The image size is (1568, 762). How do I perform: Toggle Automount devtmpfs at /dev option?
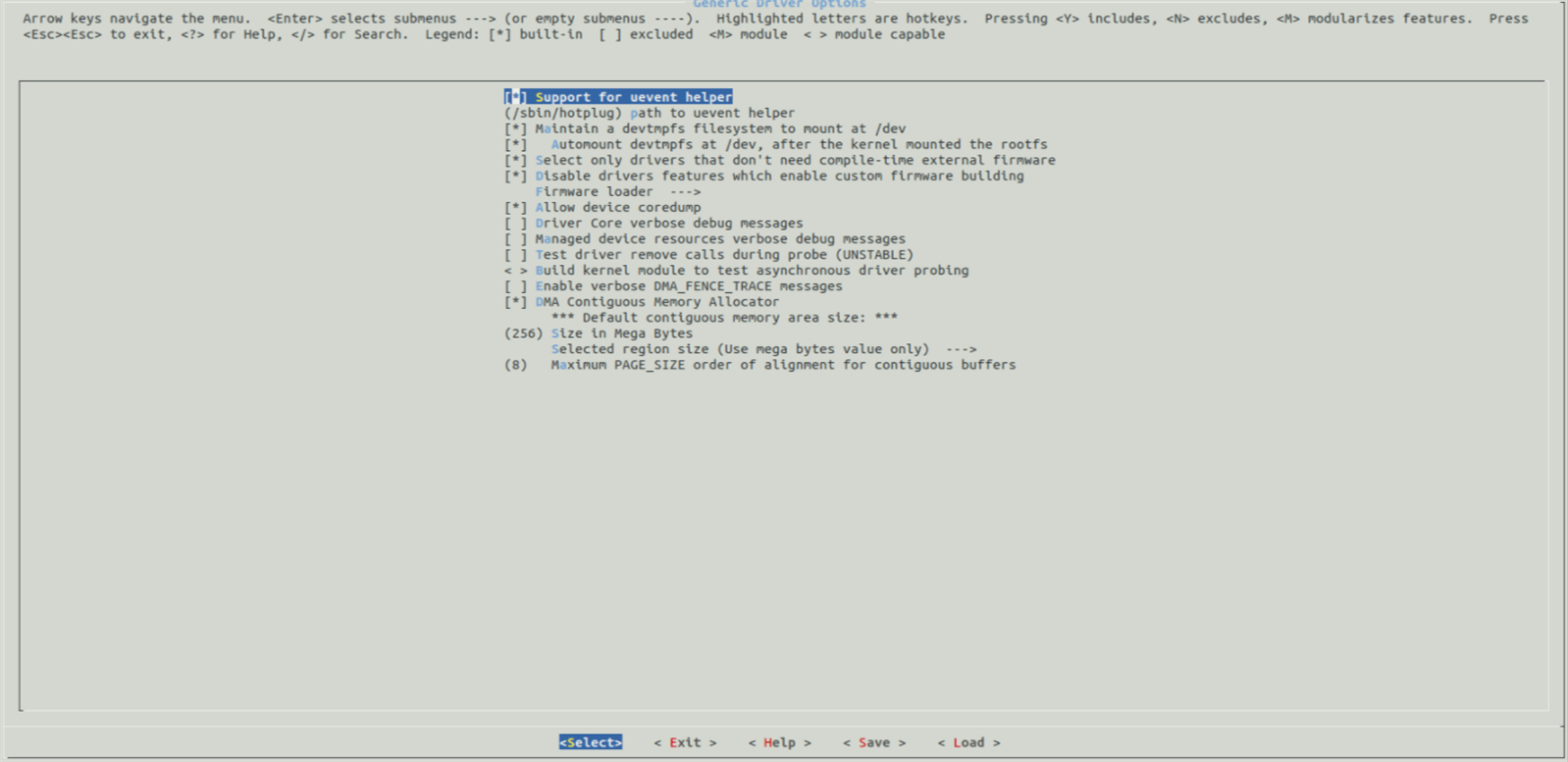coord(775,144)
